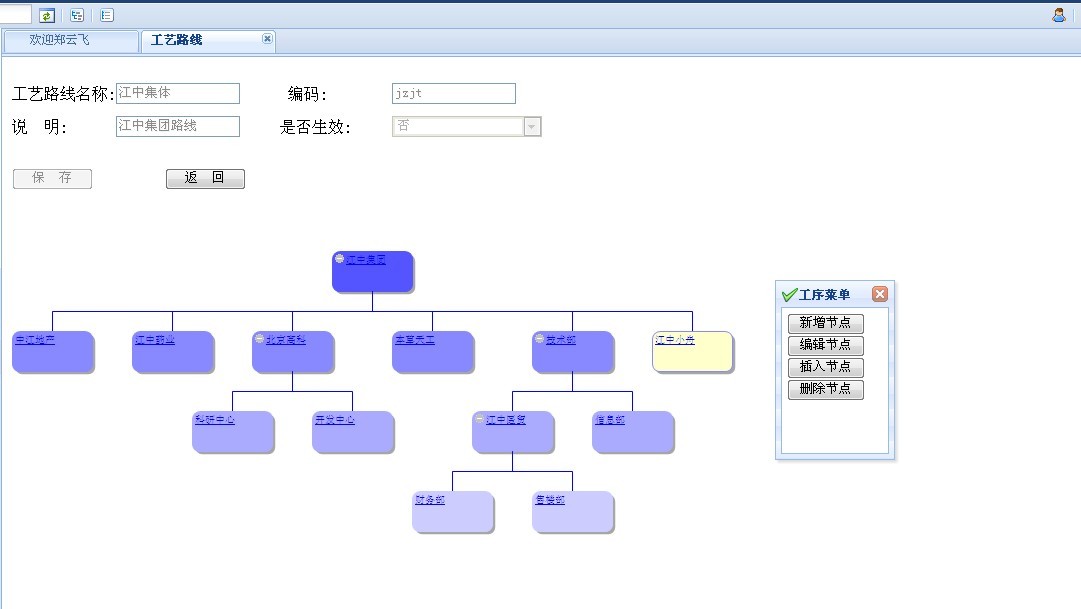Open the 江中集团 node link

[x=366, y=260]
